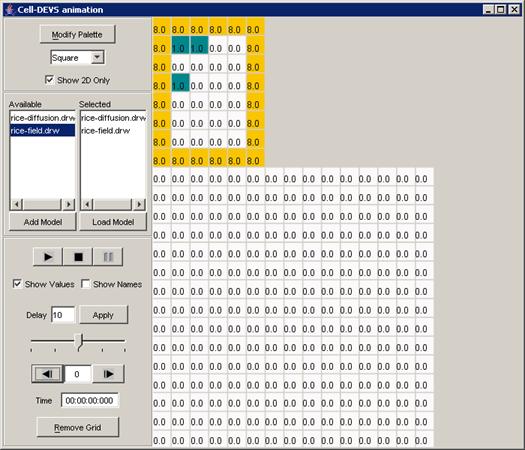Open the Square shape dropdown
The height and width of the screenshot is (450, 525).
point(97,57)
